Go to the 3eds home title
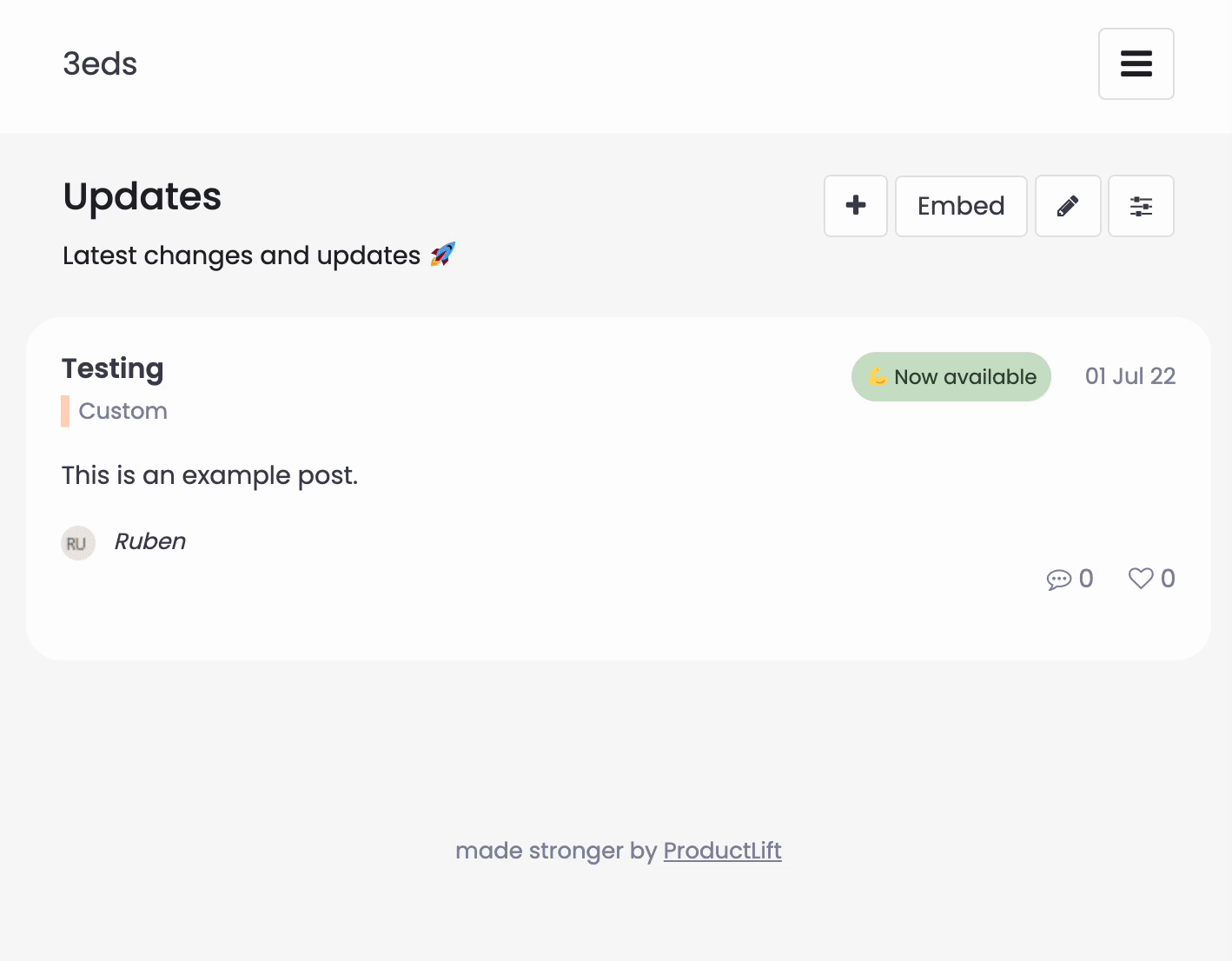The image size is (1232, 961). coord(100,64)
